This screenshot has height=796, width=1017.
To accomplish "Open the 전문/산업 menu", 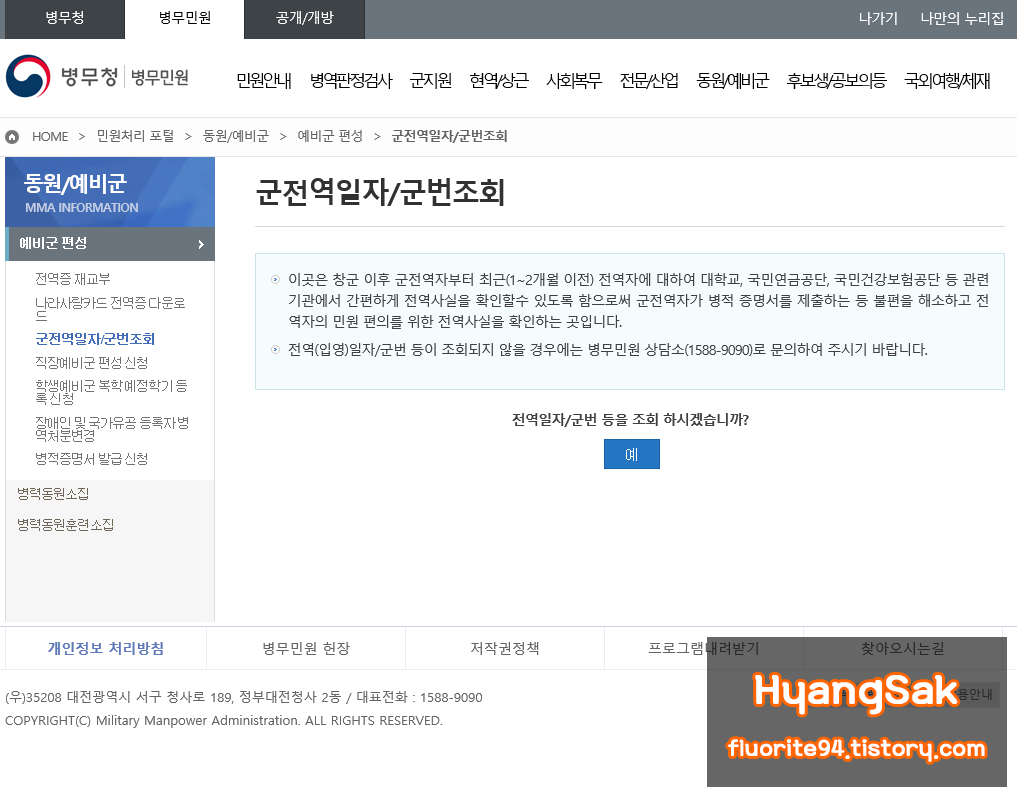I will tap(649, 80).
